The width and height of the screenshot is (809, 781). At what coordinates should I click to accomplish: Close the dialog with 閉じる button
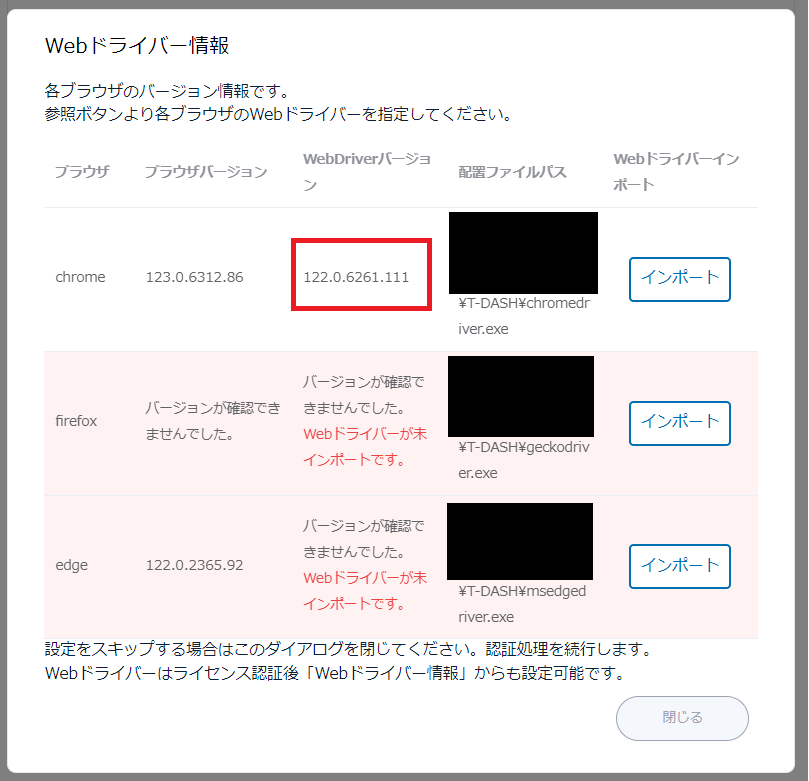click(682, 718)
